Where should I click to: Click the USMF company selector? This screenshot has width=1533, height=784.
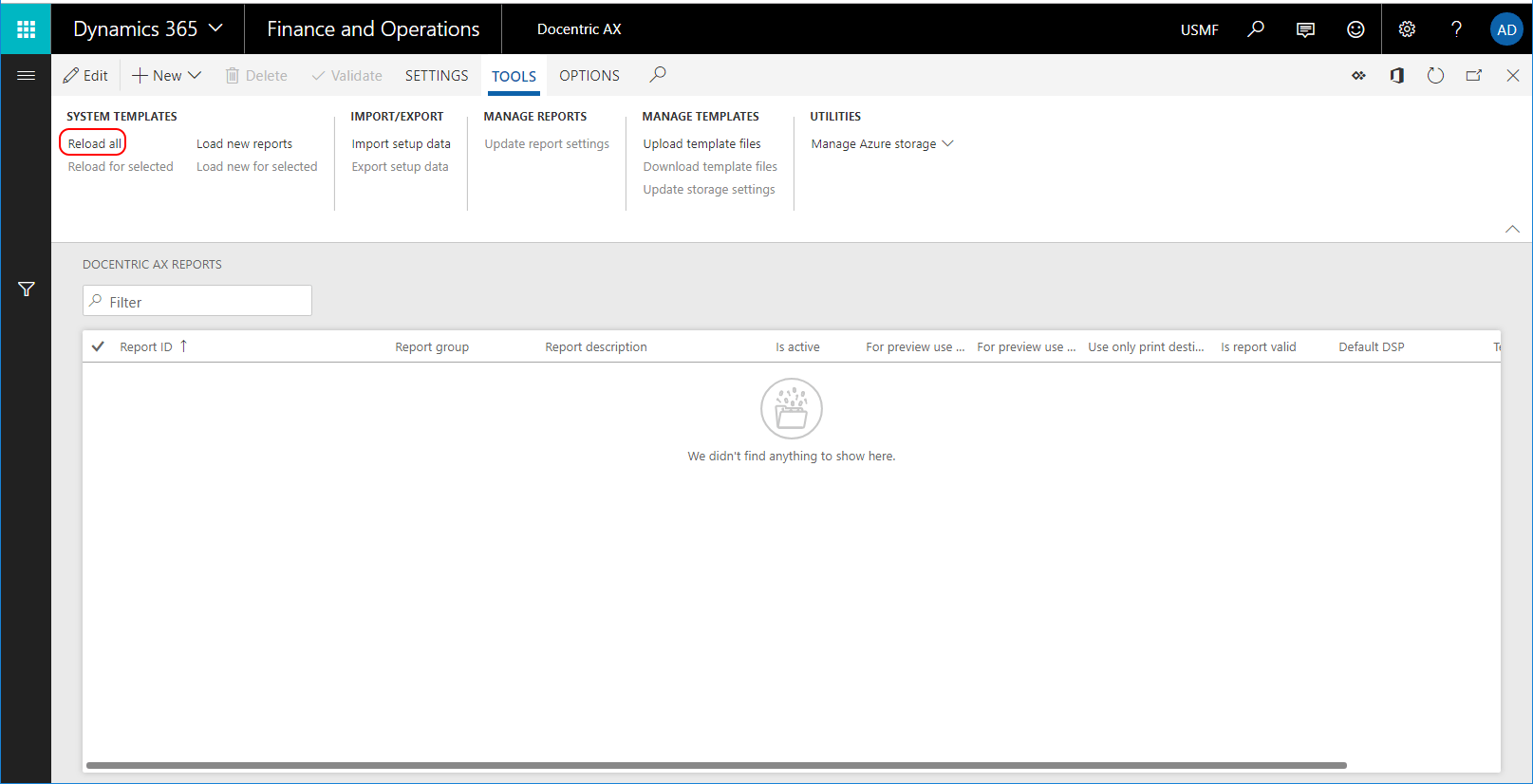tap(1199, 29)
